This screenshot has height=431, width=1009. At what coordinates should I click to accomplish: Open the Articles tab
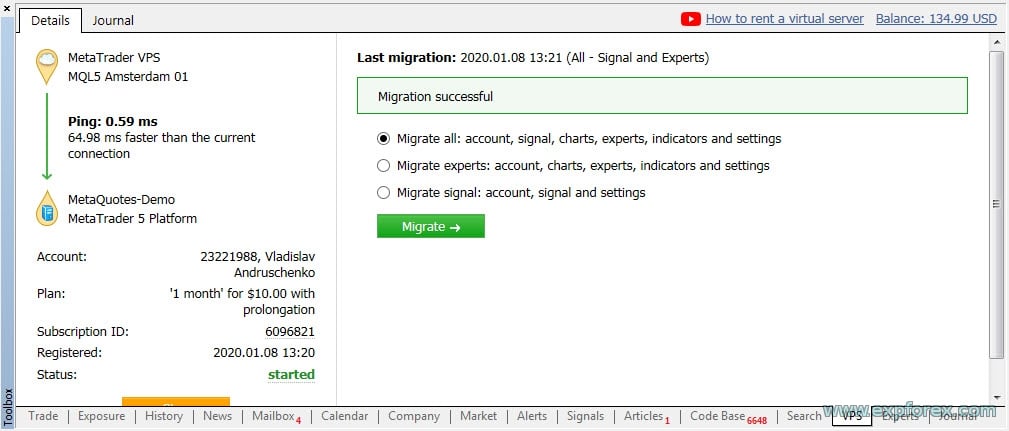pos(646,416)
